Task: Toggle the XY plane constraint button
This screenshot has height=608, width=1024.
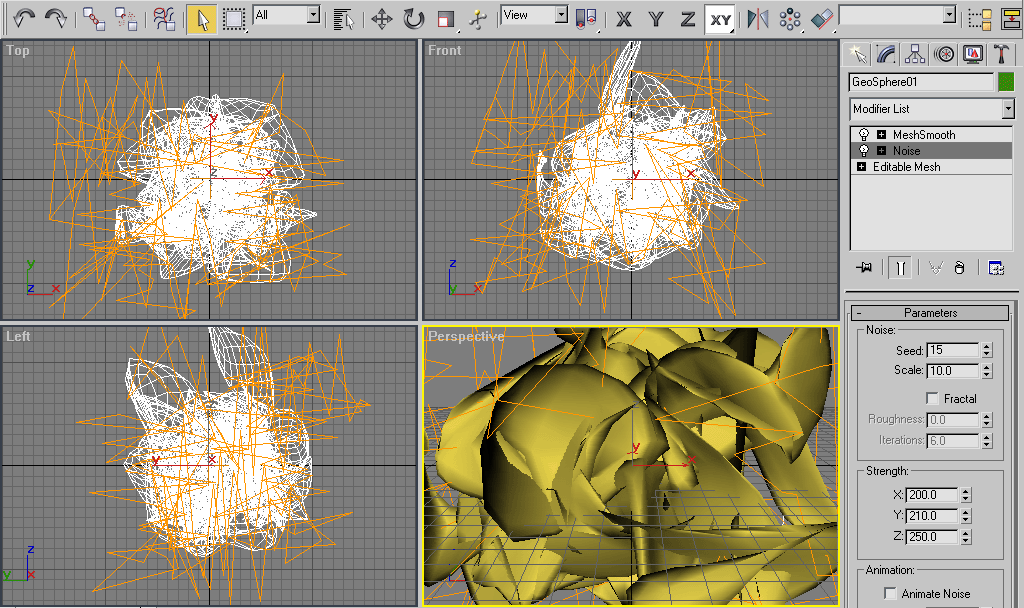Action: [x=720, y=20]
